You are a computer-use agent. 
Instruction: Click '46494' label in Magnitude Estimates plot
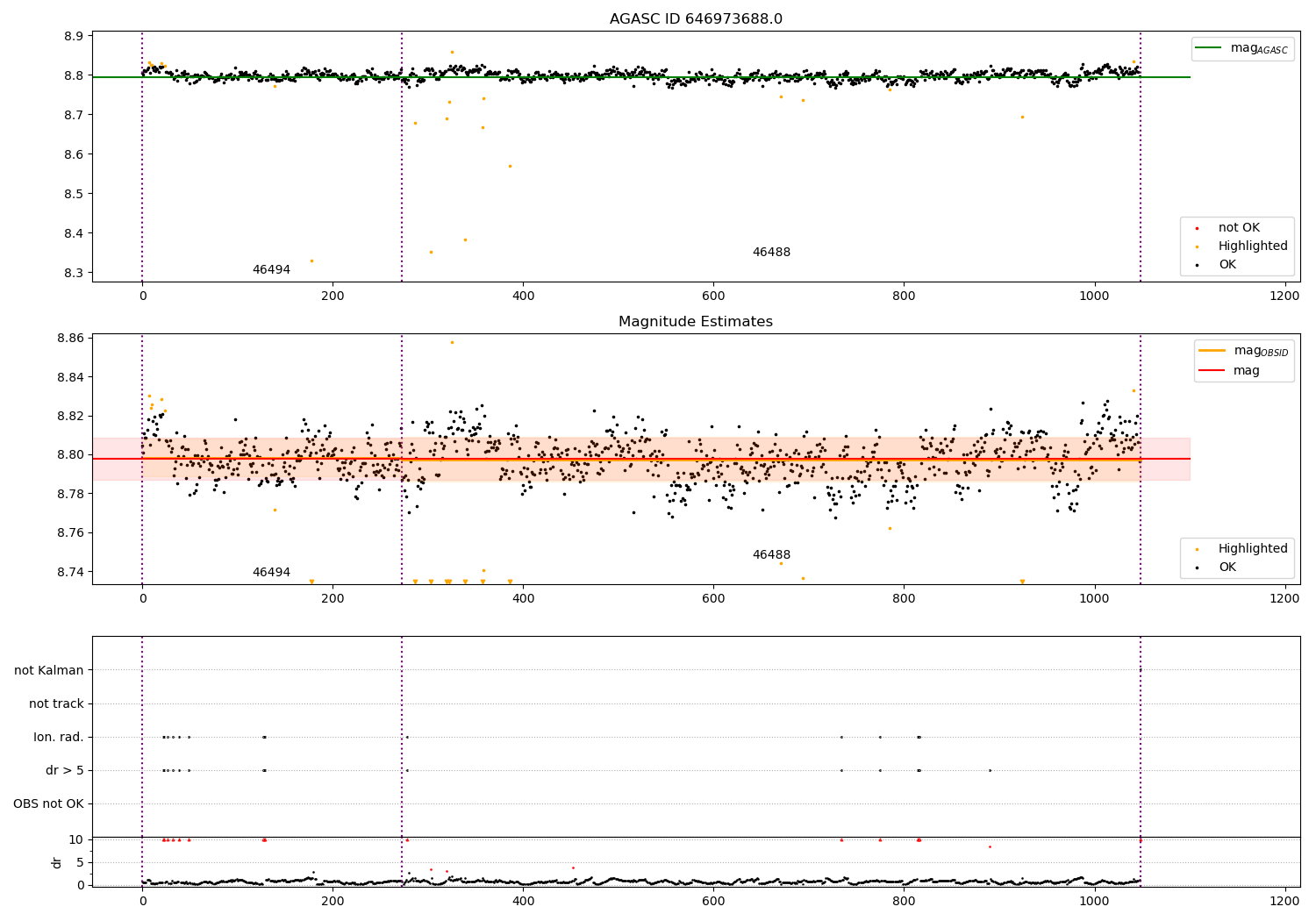click(x=271, y=573)
